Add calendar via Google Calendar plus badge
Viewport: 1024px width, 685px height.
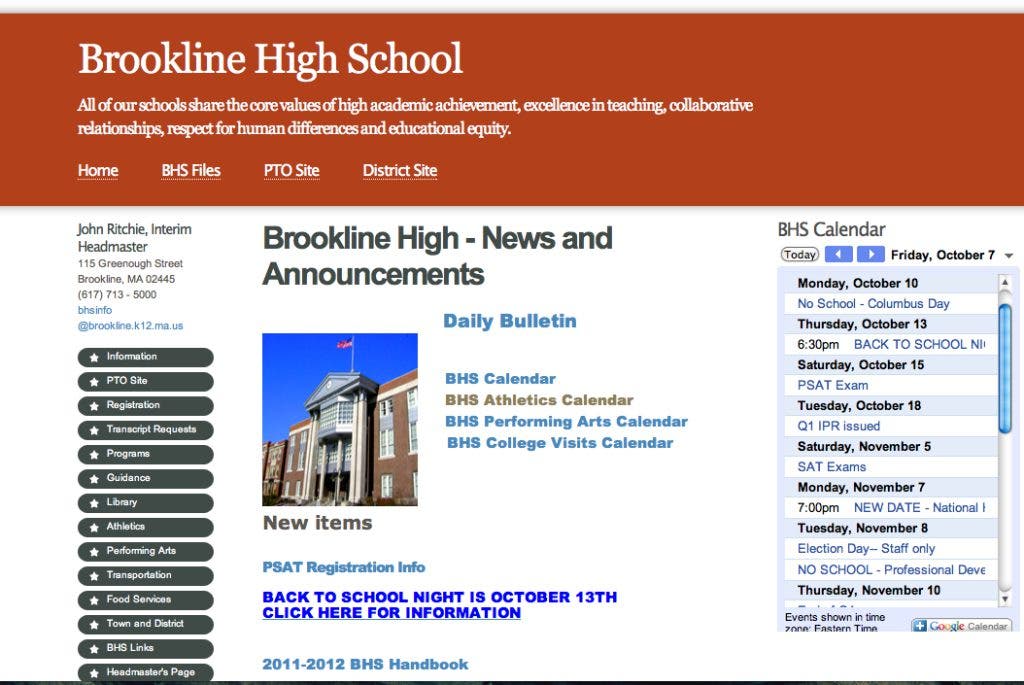coord(961,626)
